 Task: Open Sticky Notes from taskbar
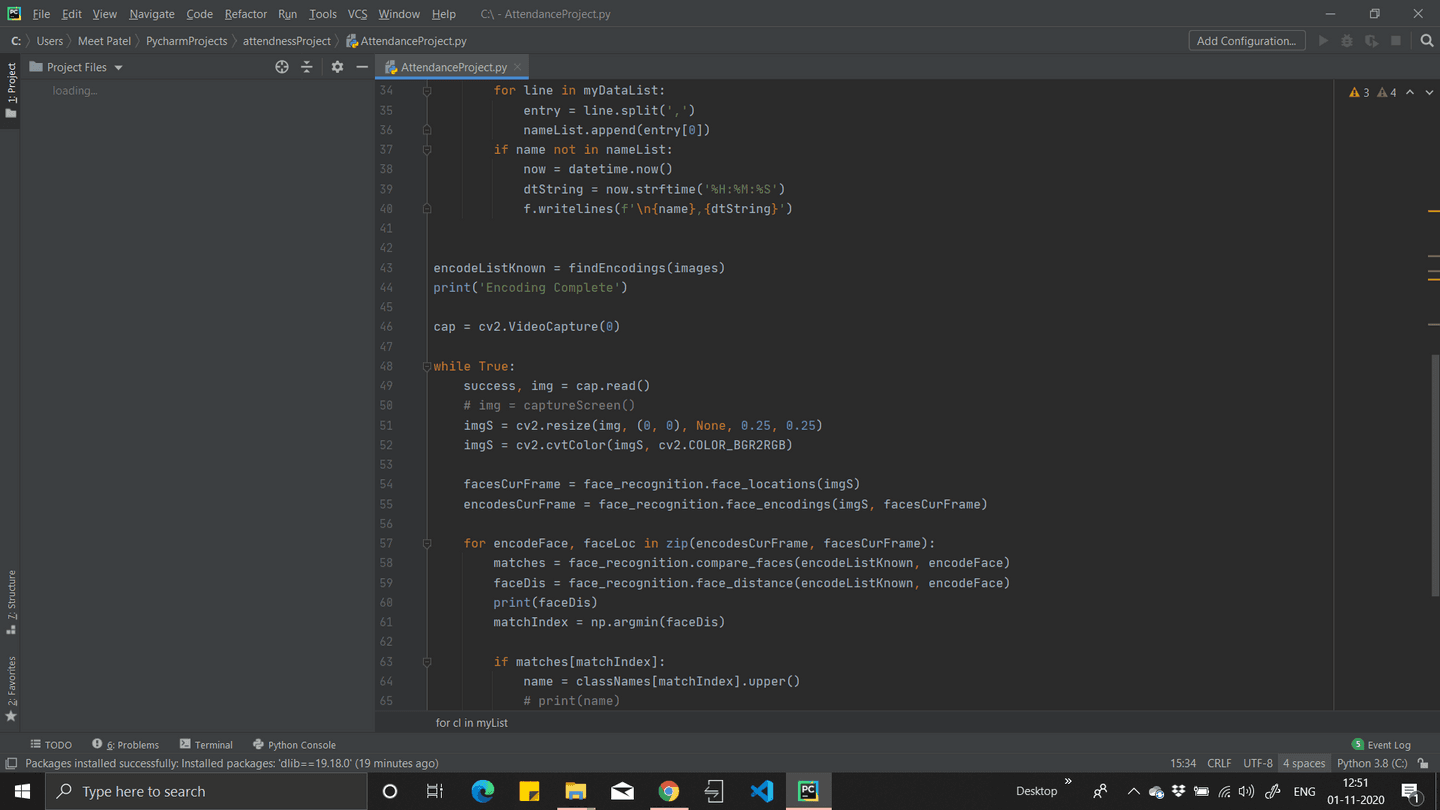click(529, 791)
